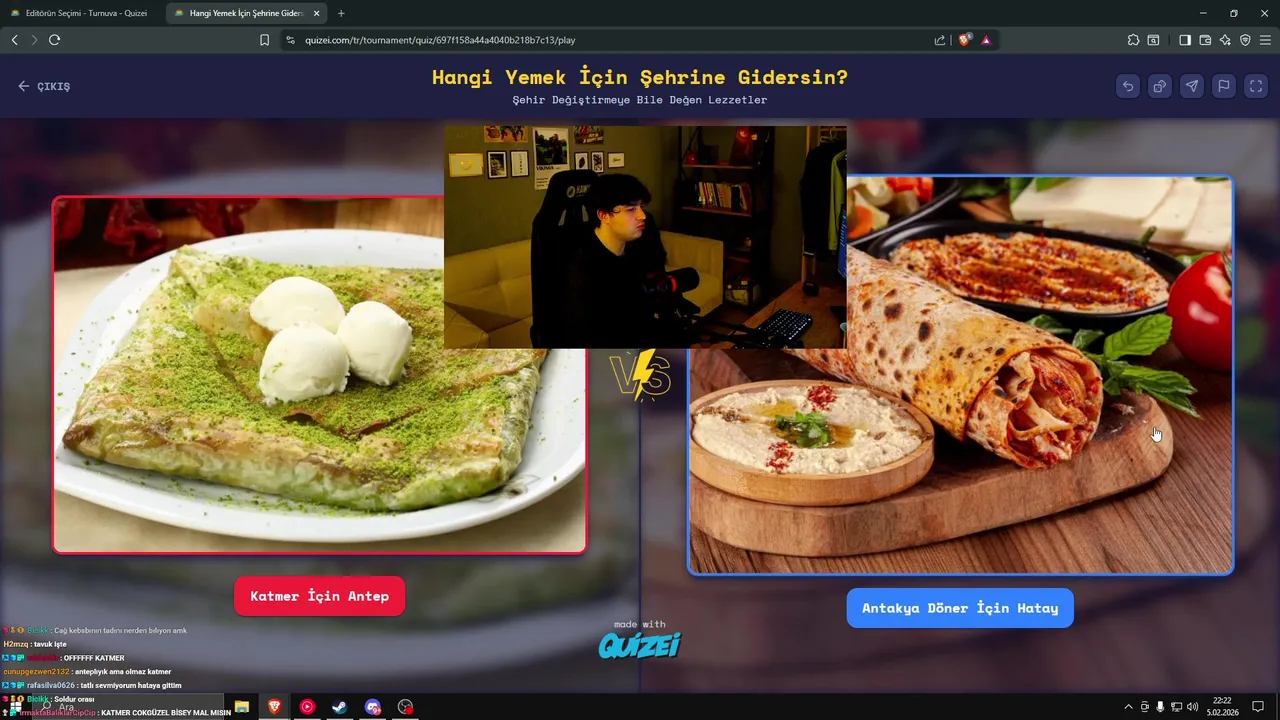1280x720 pixels.
Task: Open the notification center icon
Action: coord(1258,707)
